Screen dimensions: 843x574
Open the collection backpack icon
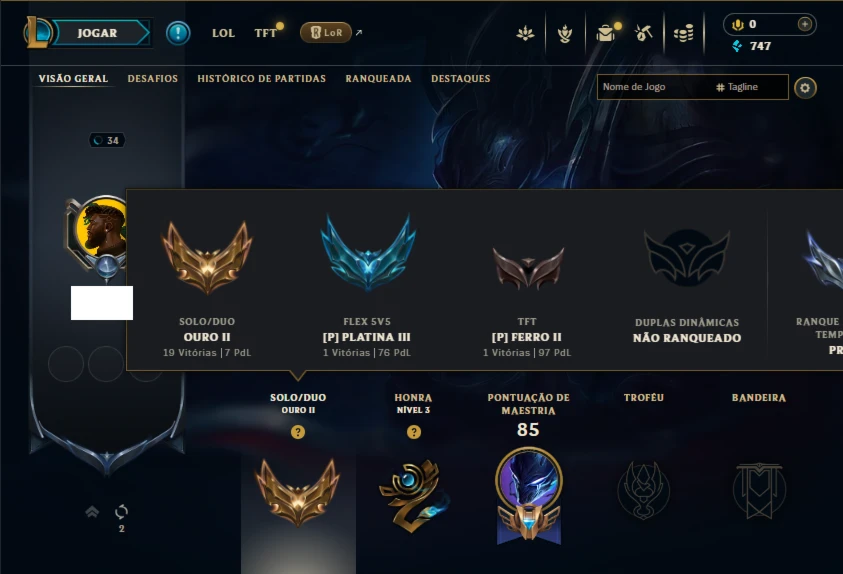coord(605,33)
